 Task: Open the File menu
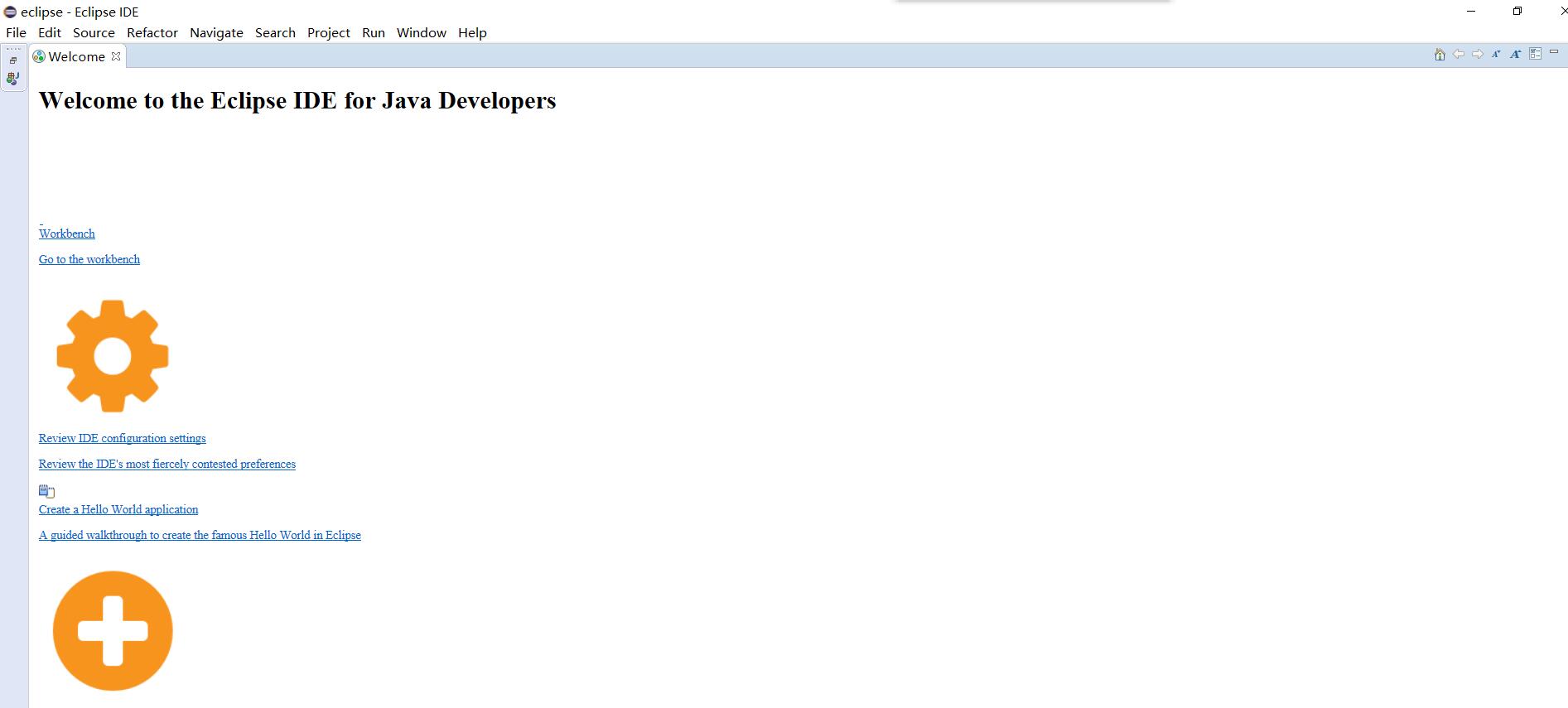click(x=17, y=32)
